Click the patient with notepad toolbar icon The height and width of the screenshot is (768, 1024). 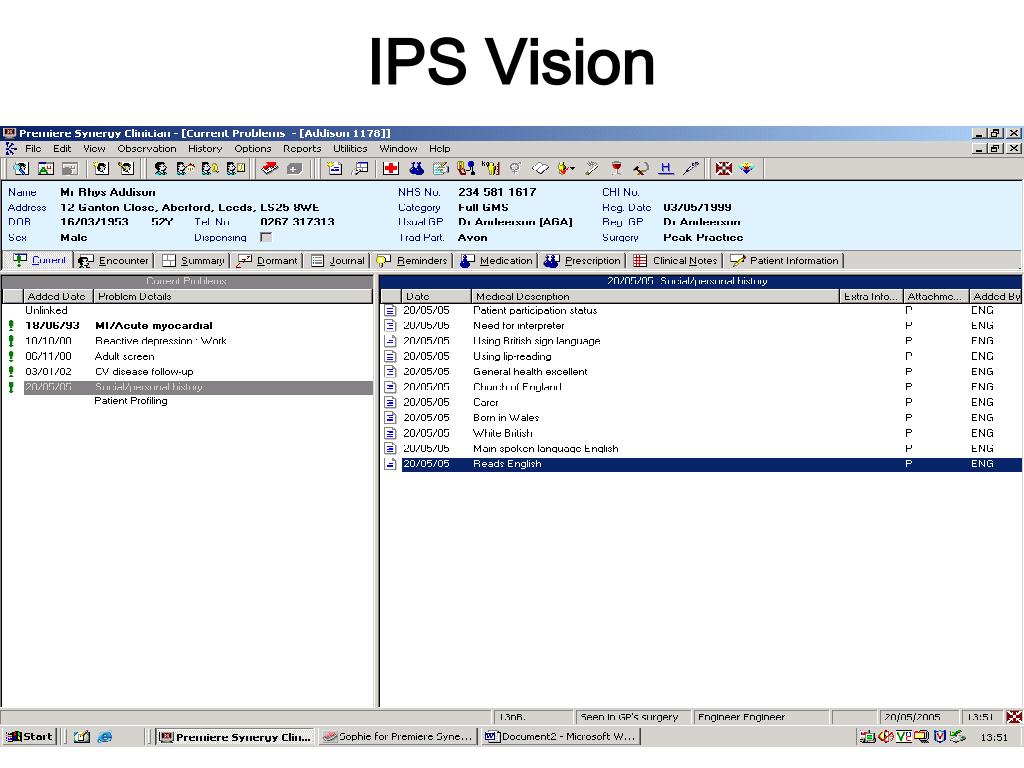pyautogui.click(x=235, y=168)
